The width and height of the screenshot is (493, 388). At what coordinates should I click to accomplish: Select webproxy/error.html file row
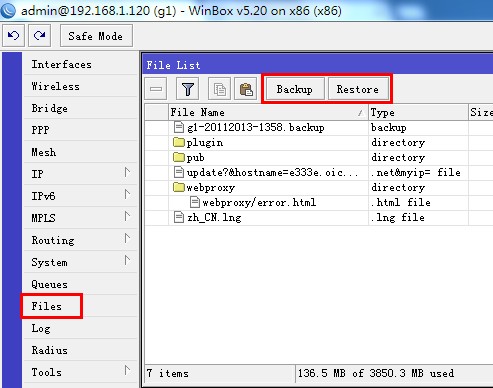click(x=319, y=202)
